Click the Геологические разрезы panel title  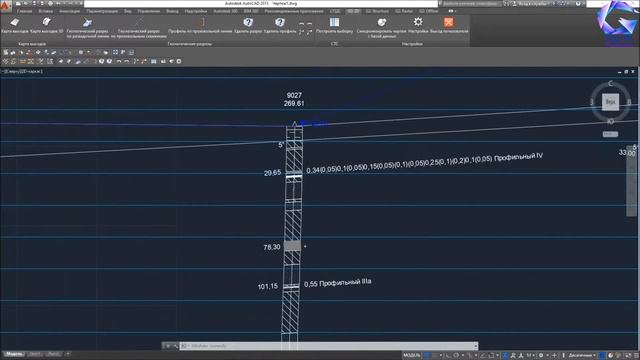[190, 44]
